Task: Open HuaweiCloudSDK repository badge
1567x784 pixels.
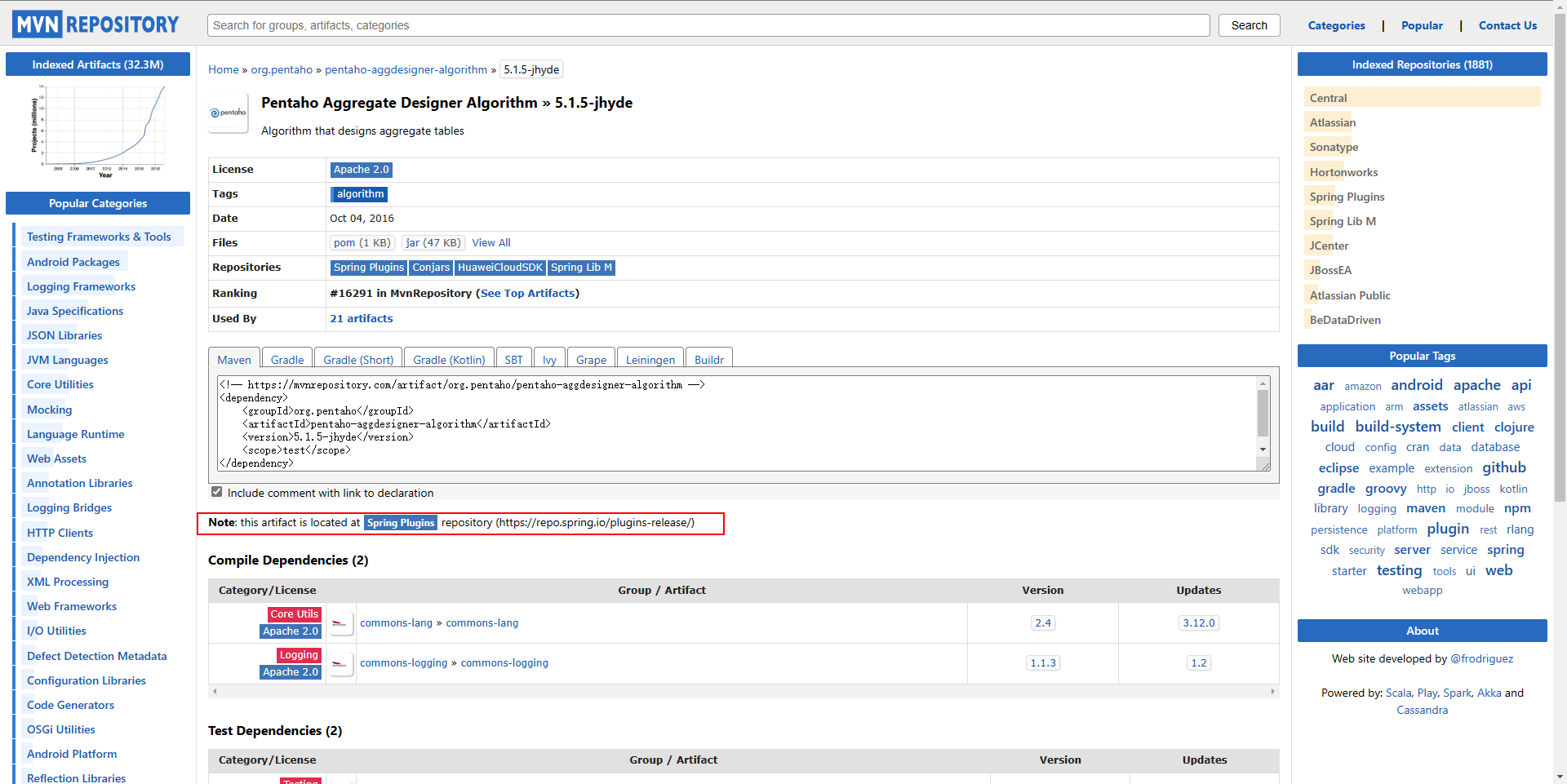Action: (500, 268)
